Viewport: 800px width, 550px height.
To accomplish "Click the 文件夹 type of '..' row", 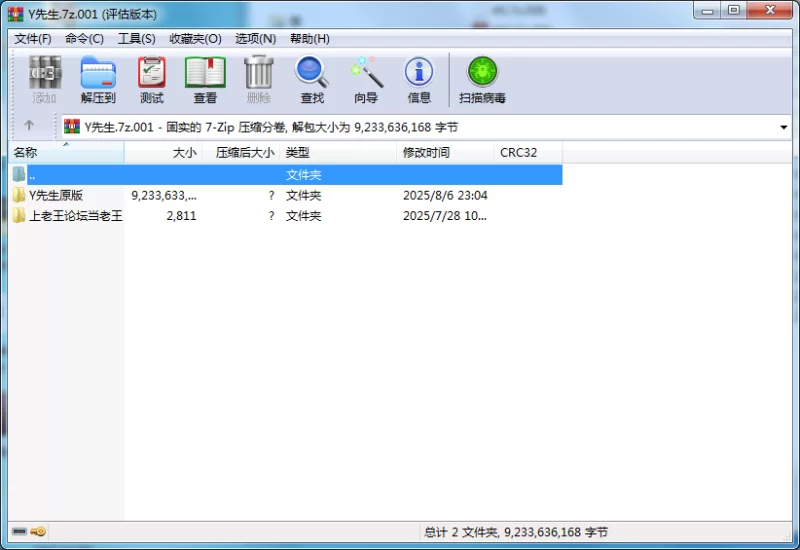I will tap(304, 174).
